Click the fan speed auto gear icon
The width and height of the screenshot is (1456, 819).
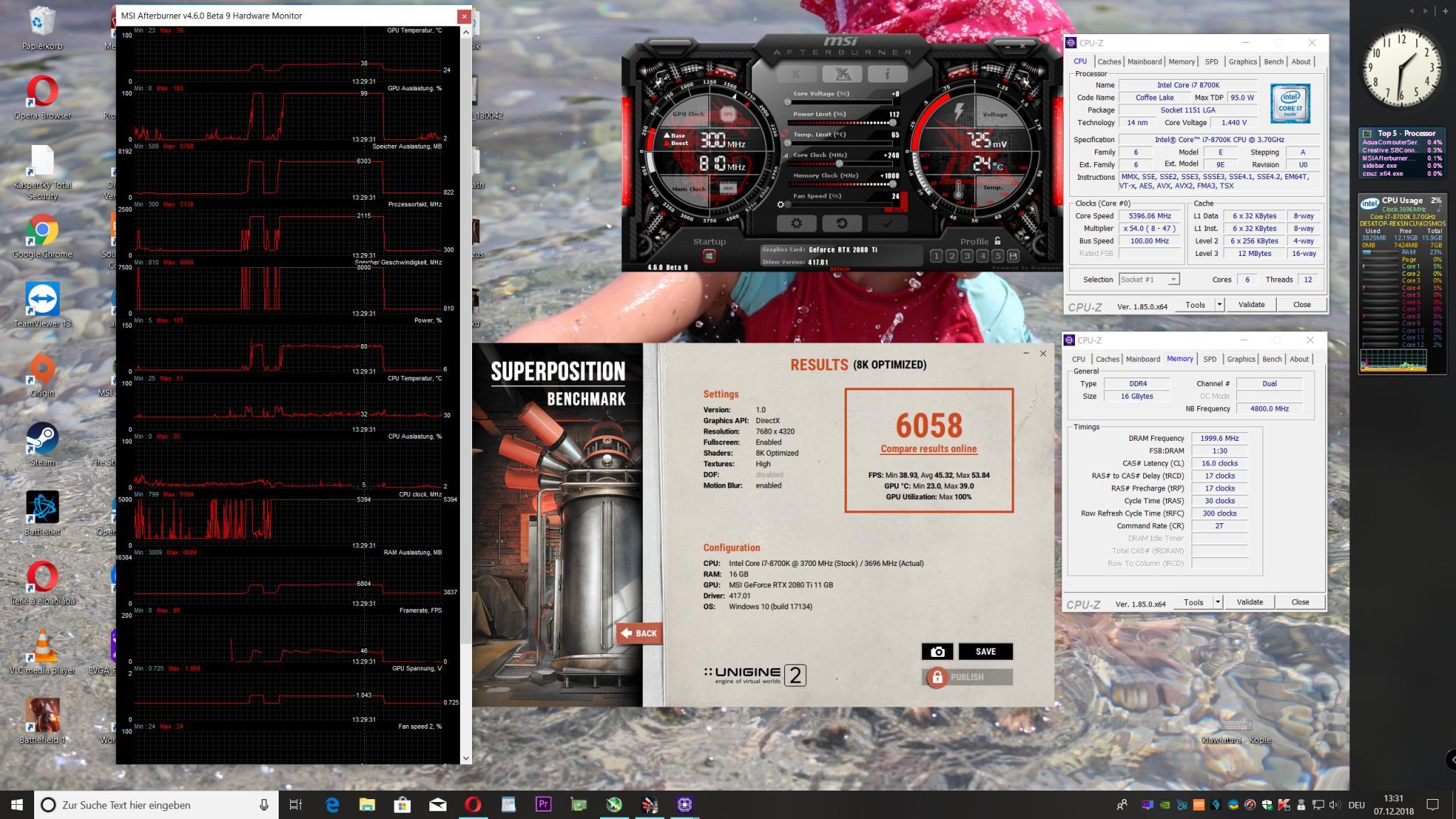pyautogui.click(x=781, y=205)
